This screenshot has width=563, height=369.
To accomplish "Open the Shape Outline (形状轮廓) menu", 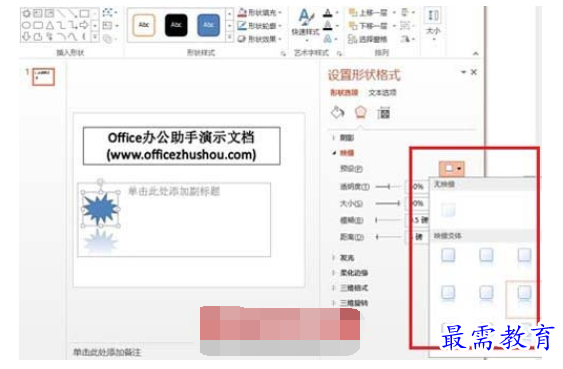I will [260, 25].
